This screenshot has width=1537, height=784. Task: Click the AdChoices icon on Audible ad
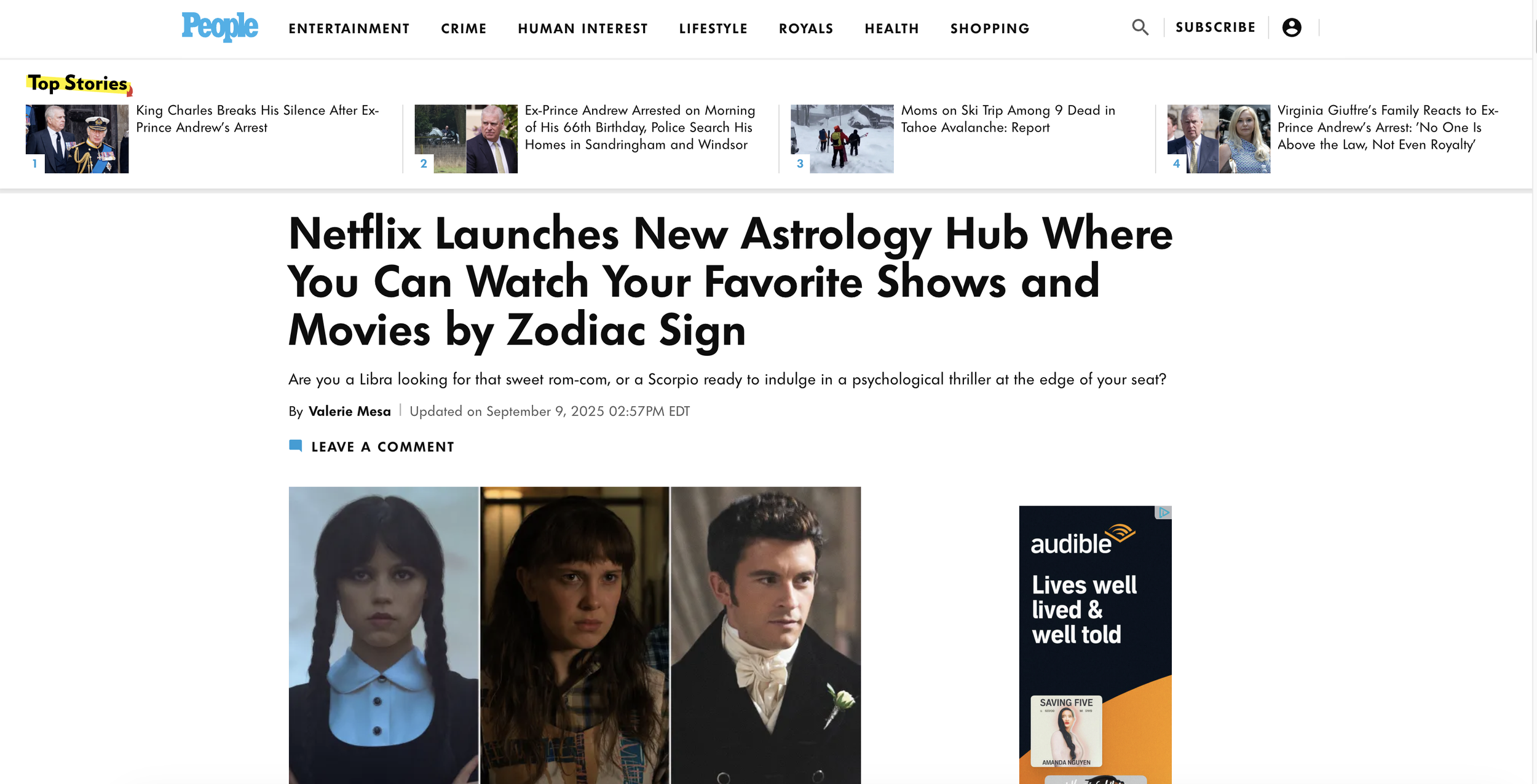pos(1164,512)
